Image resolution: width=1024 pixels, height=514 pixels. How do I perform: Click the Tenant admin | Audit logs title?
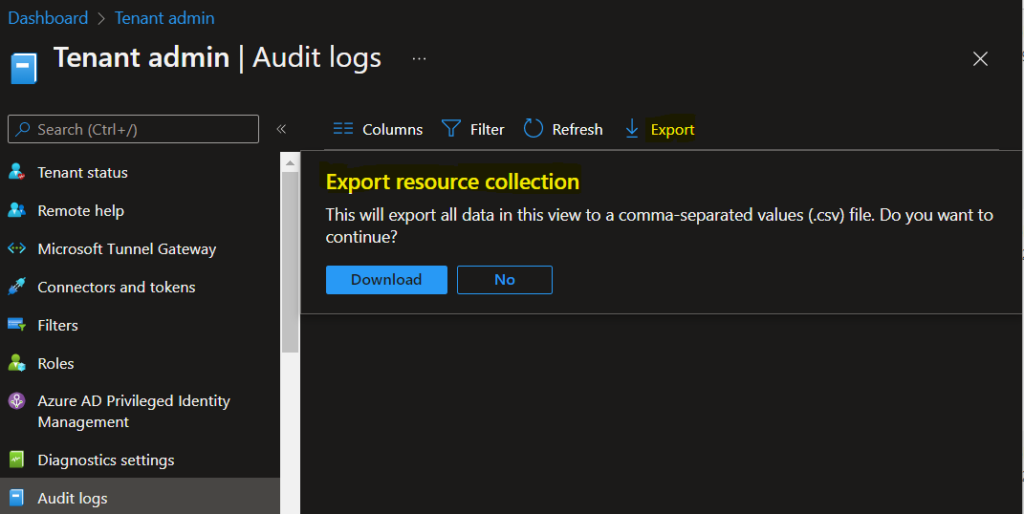[x=217, y=57]
